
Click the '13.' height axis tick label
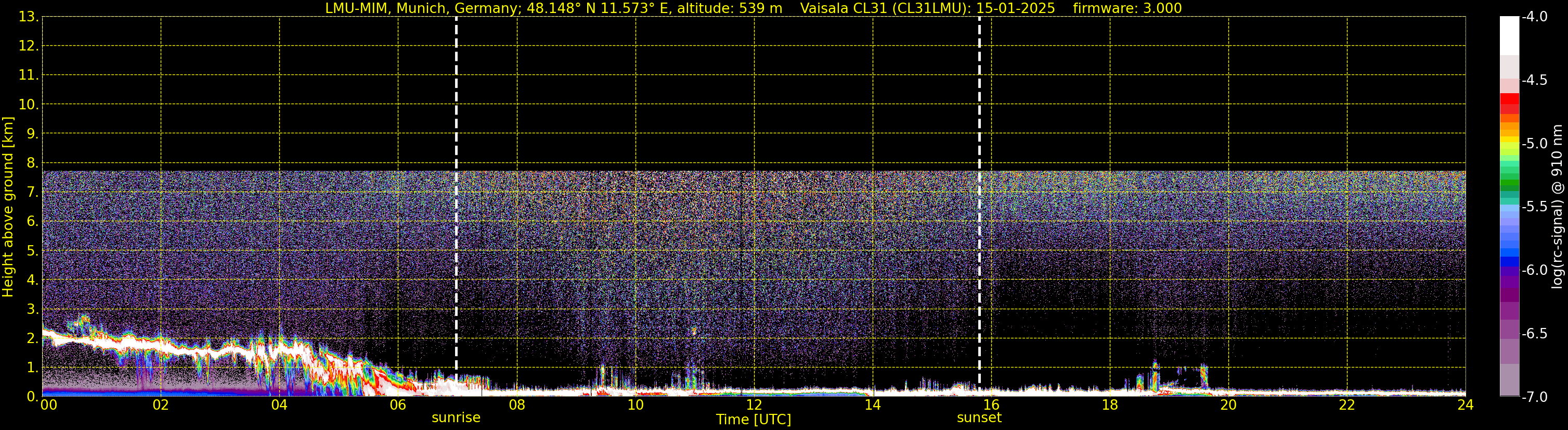[29, 17]
